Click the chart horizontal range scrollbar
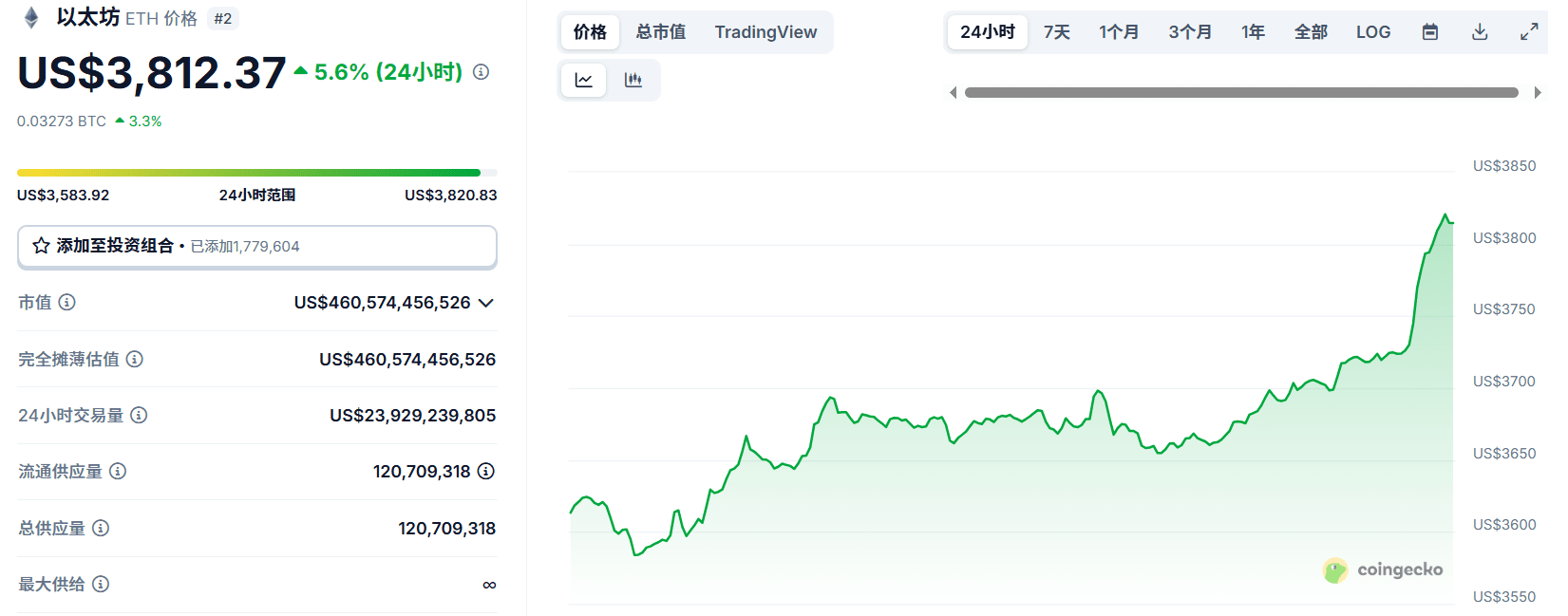Image resolution: width=1568 pixels, height=616 pixels. point(1241,92)
